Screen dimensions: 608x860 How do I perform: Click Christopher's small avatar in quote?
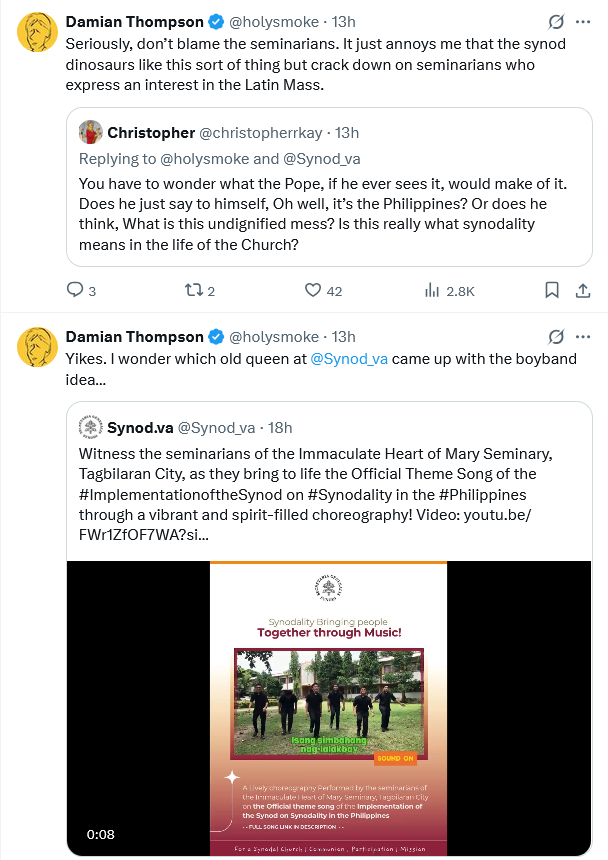pos(90,133)
